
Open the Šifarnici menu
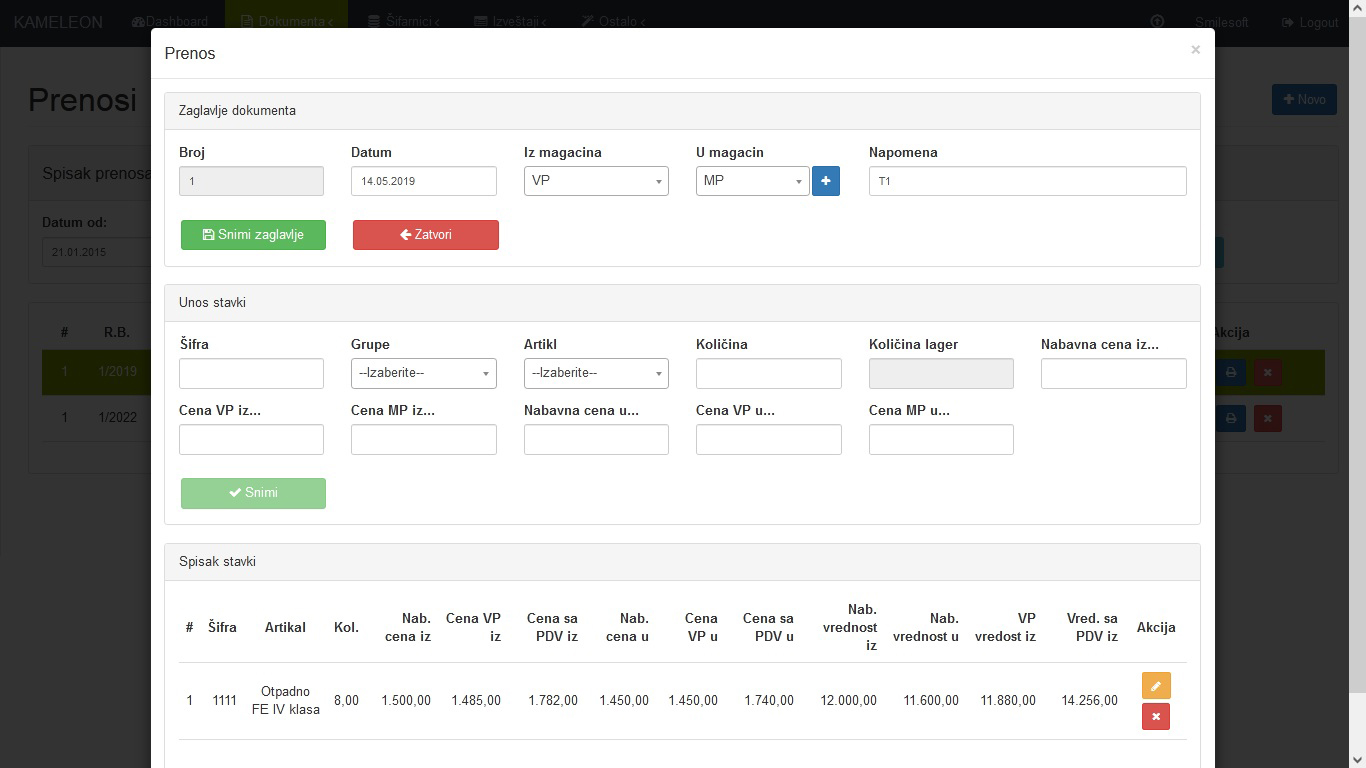[x=403, y=22]
